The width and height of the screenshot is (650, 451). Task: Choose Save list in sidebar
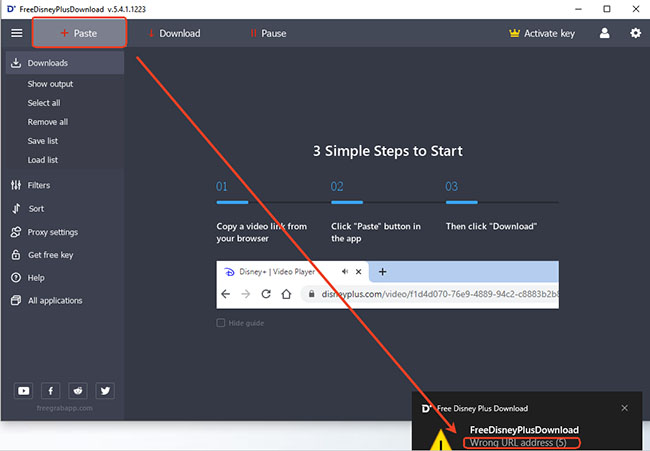point(43,141)
